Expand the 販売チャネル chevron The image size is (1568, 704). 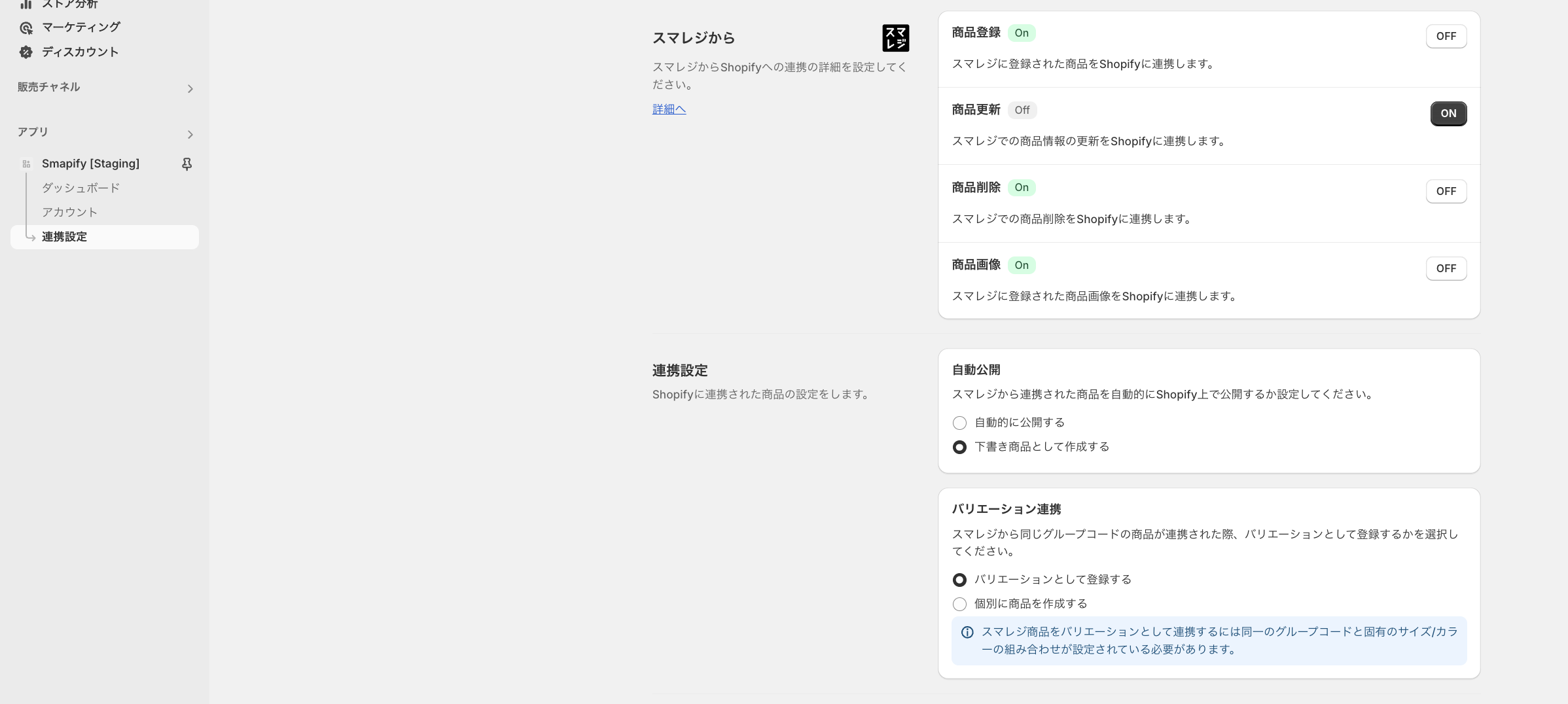(x=190, y=88)
